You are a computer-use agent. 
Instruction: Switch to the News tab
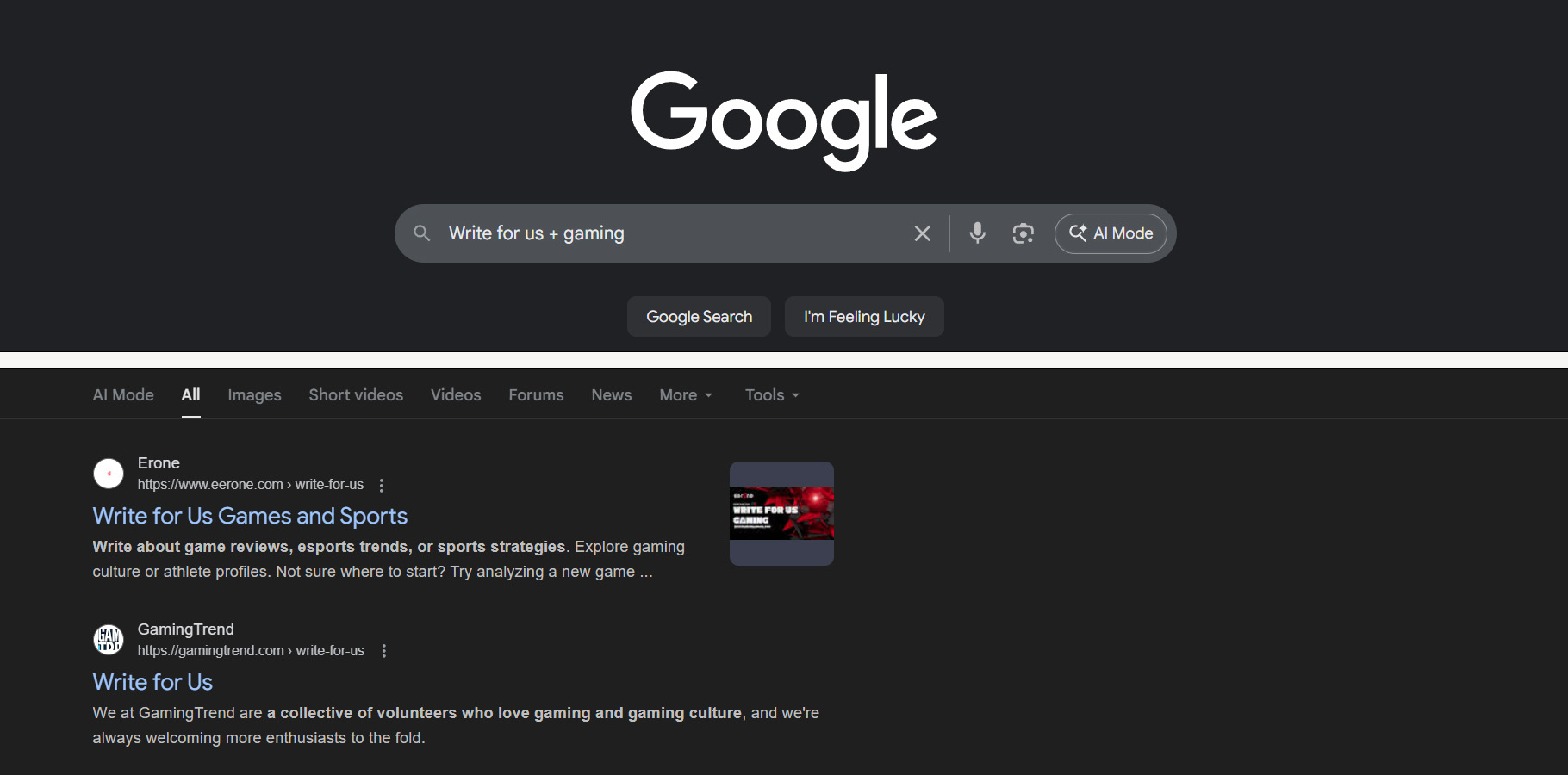click(x=611, y=394)
